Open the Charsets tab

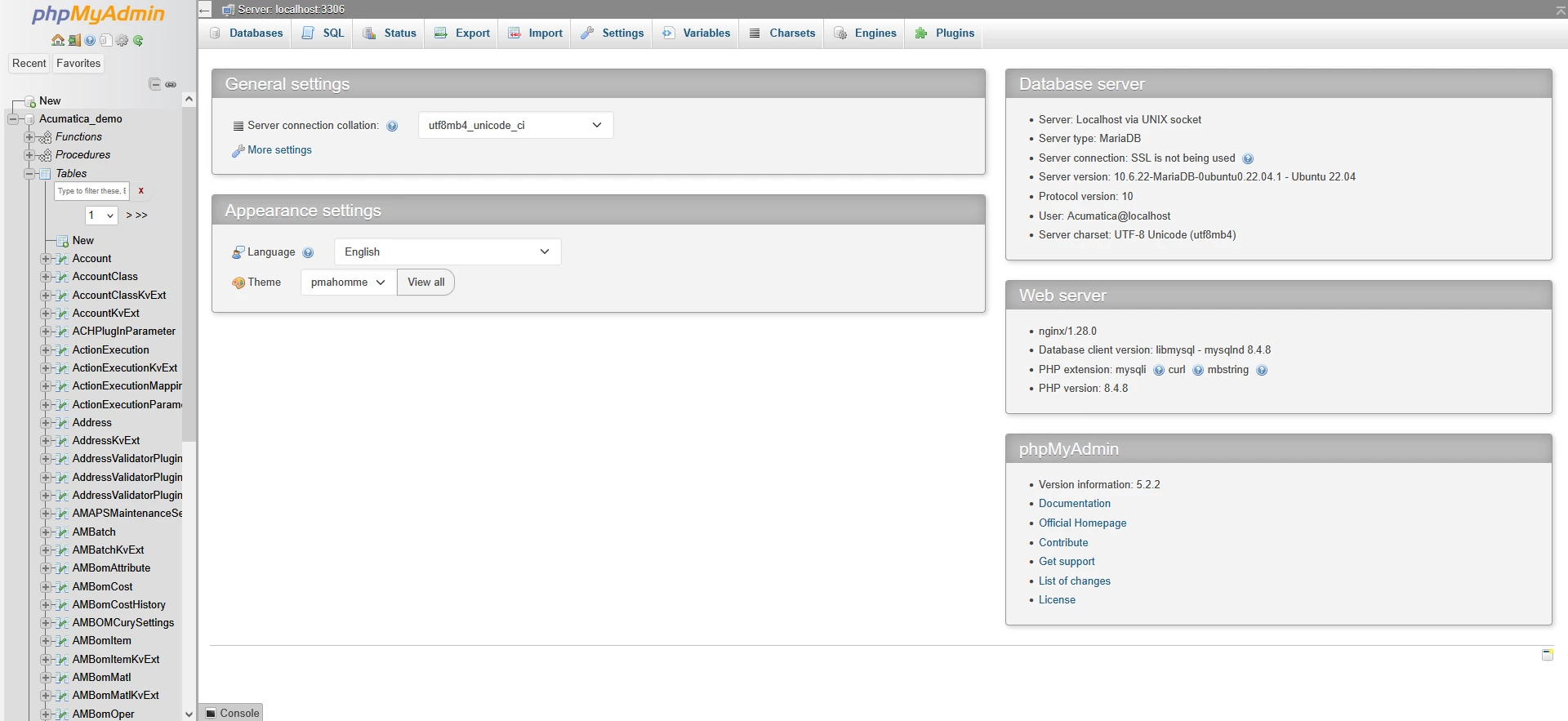tap(782, 33)
